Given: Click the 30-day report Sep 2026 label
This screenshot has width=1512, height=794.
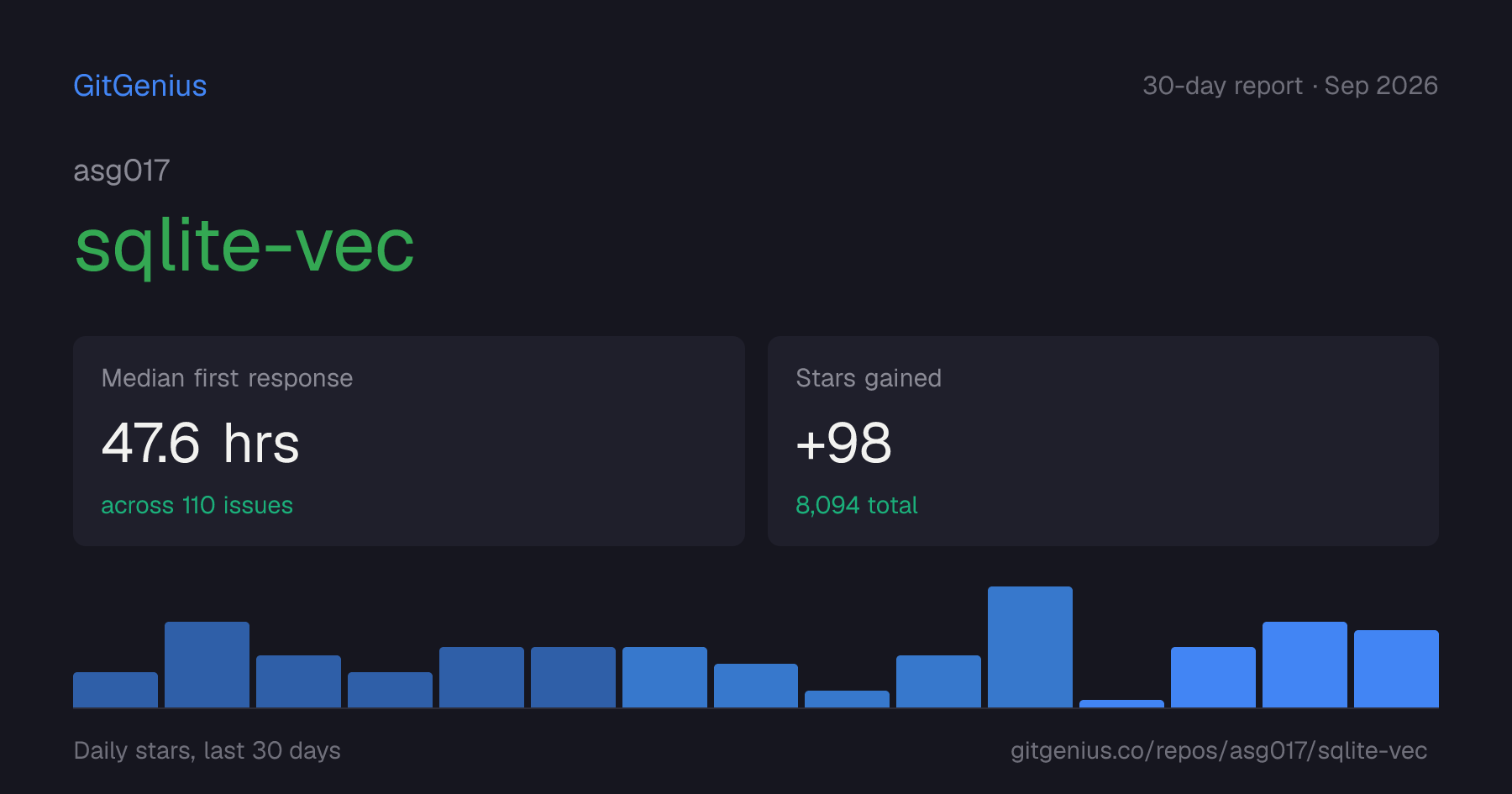Looking at the screenshot, I should pos(1290,86).
